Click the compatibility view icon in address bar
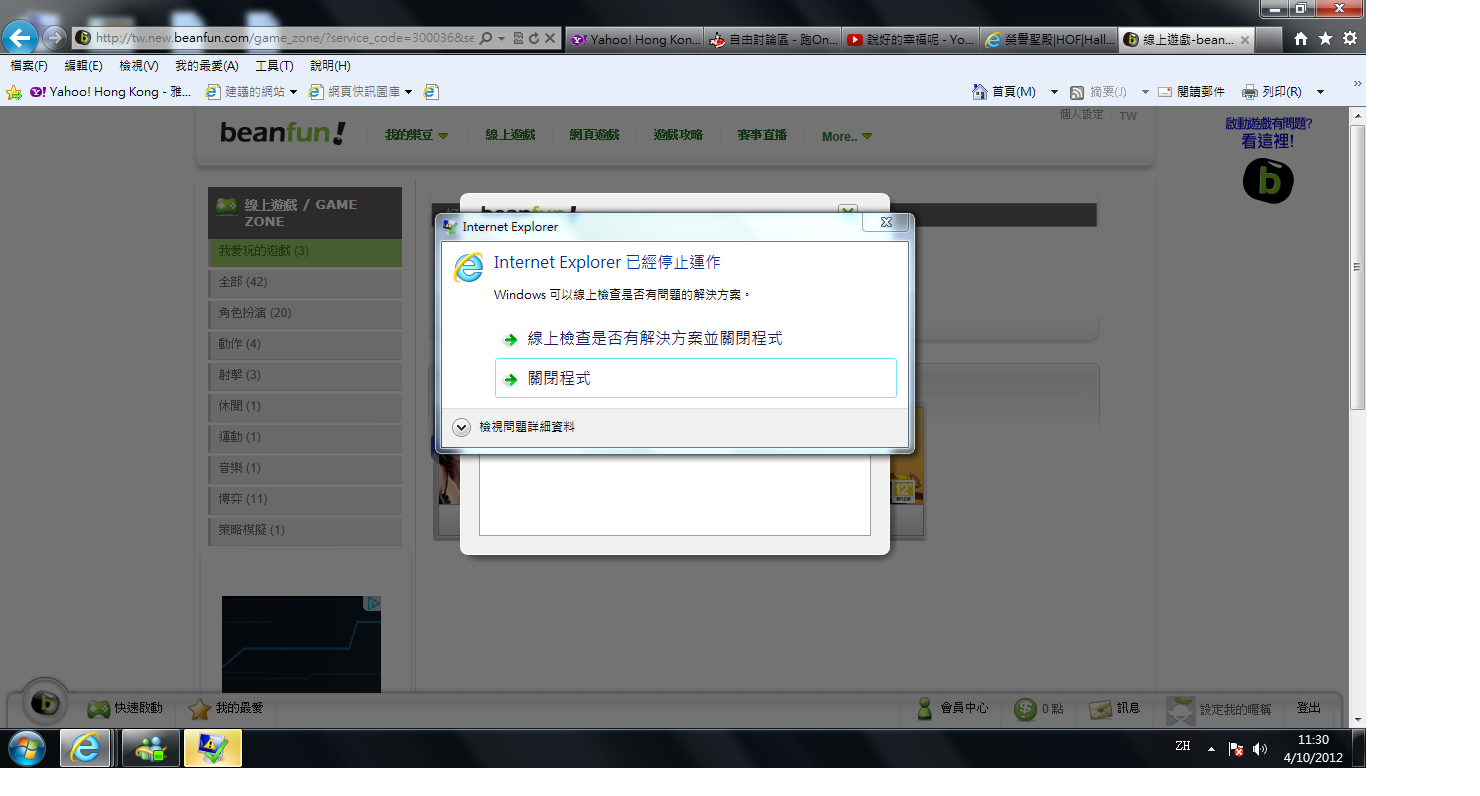 [x=518, y=38]
